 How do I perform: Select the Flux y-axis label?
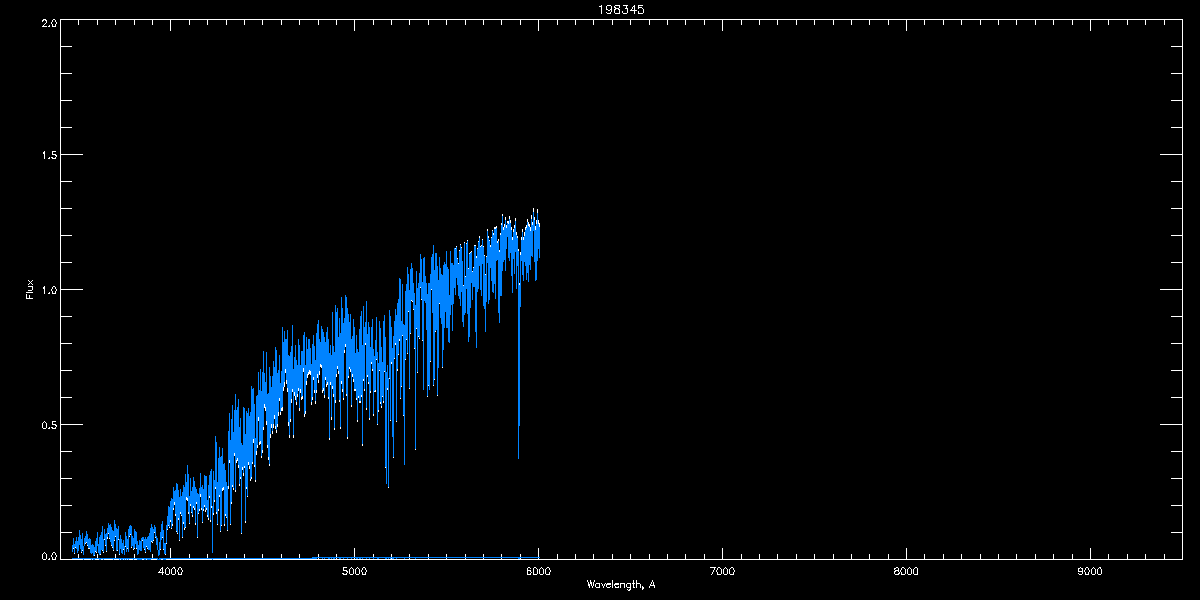[30, 290]
